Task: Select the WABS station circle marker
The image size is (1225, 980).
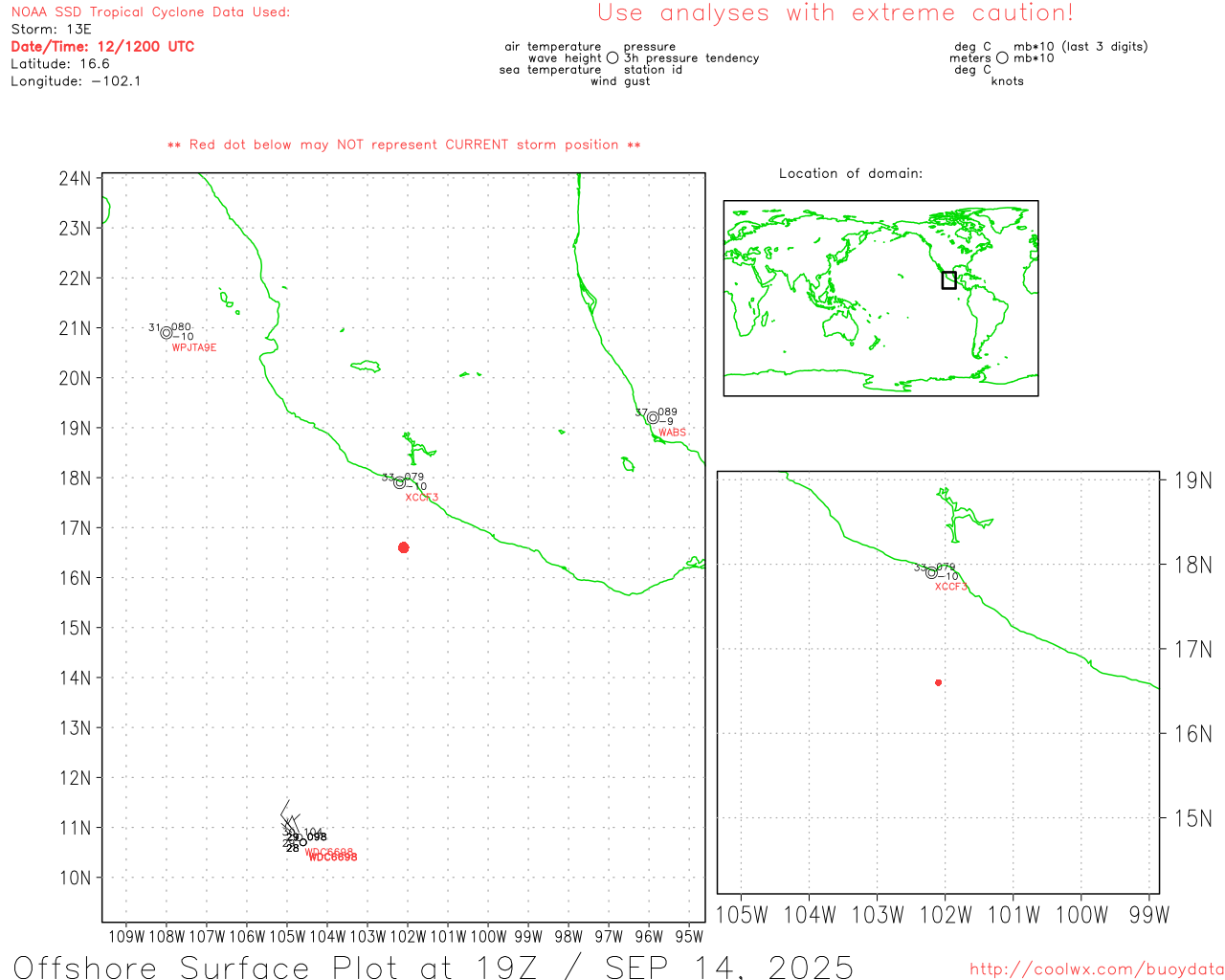Action: (x=653, y=417)
